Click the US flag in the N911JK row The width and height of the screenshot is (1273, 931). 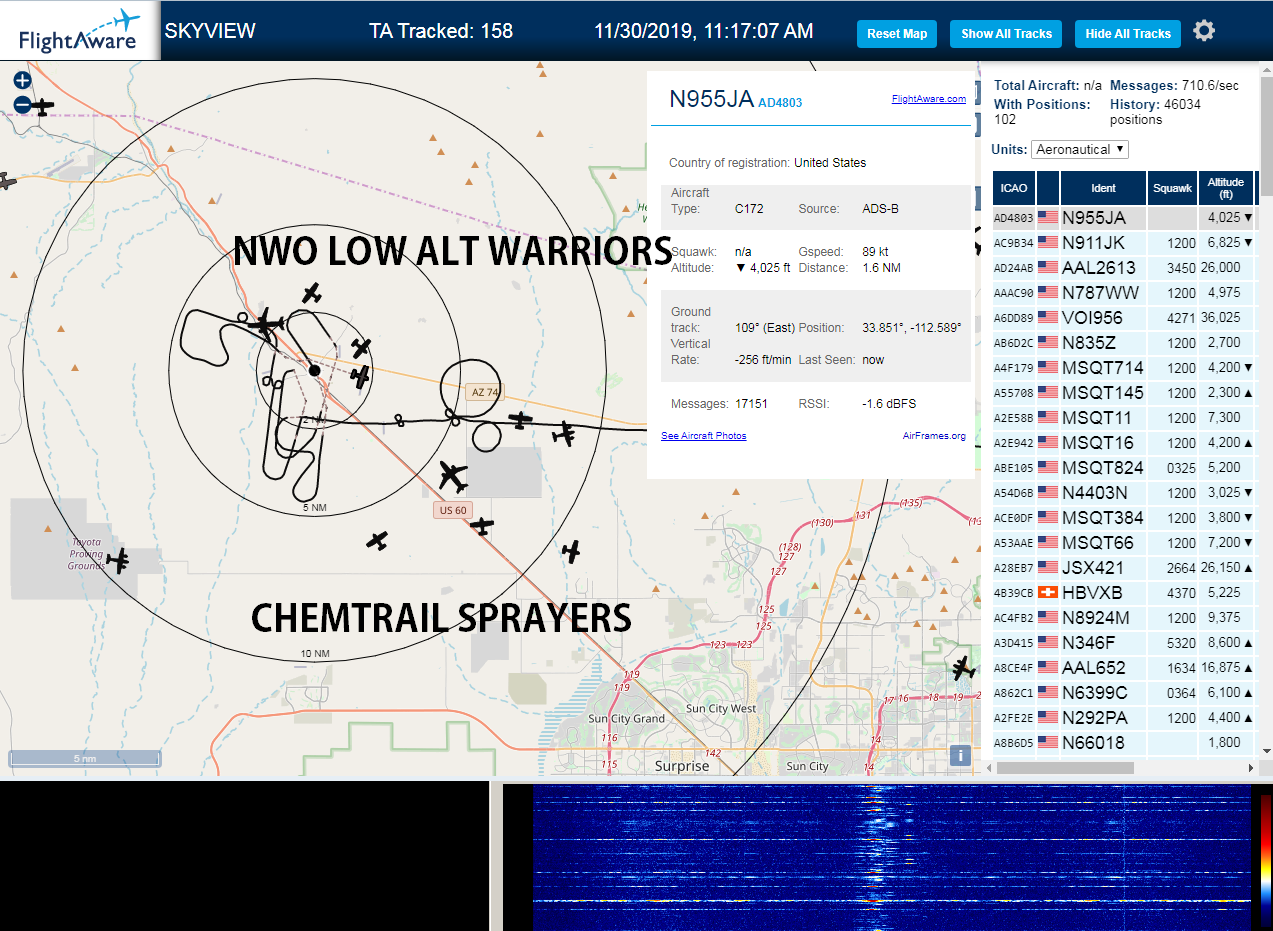point(1048,243)
